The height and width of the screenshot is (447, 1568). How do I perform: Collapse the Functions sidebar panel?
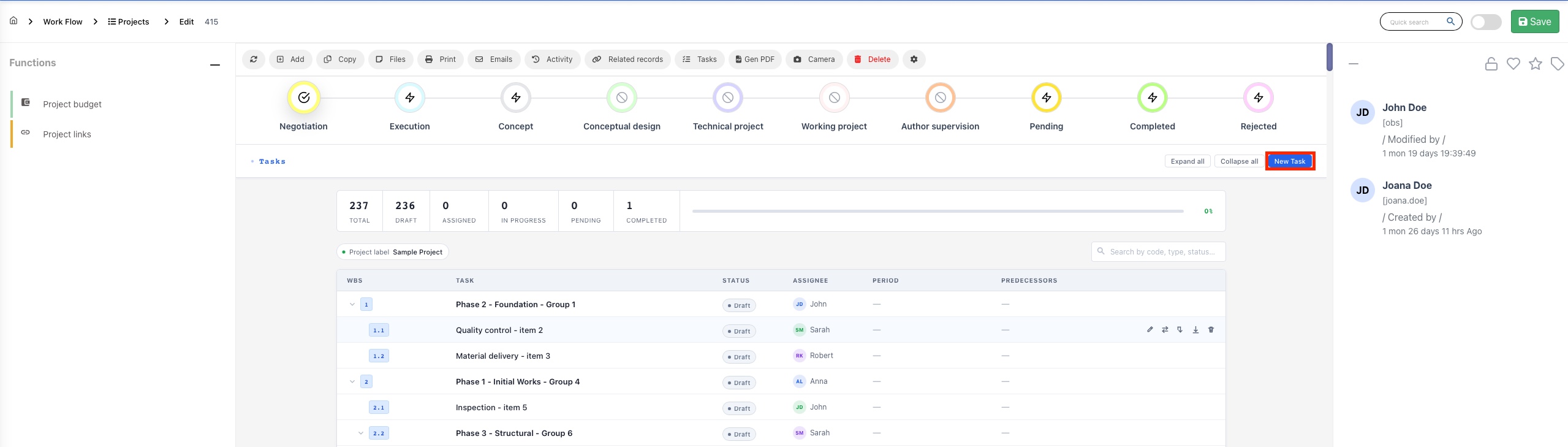[x=215, y=64]
